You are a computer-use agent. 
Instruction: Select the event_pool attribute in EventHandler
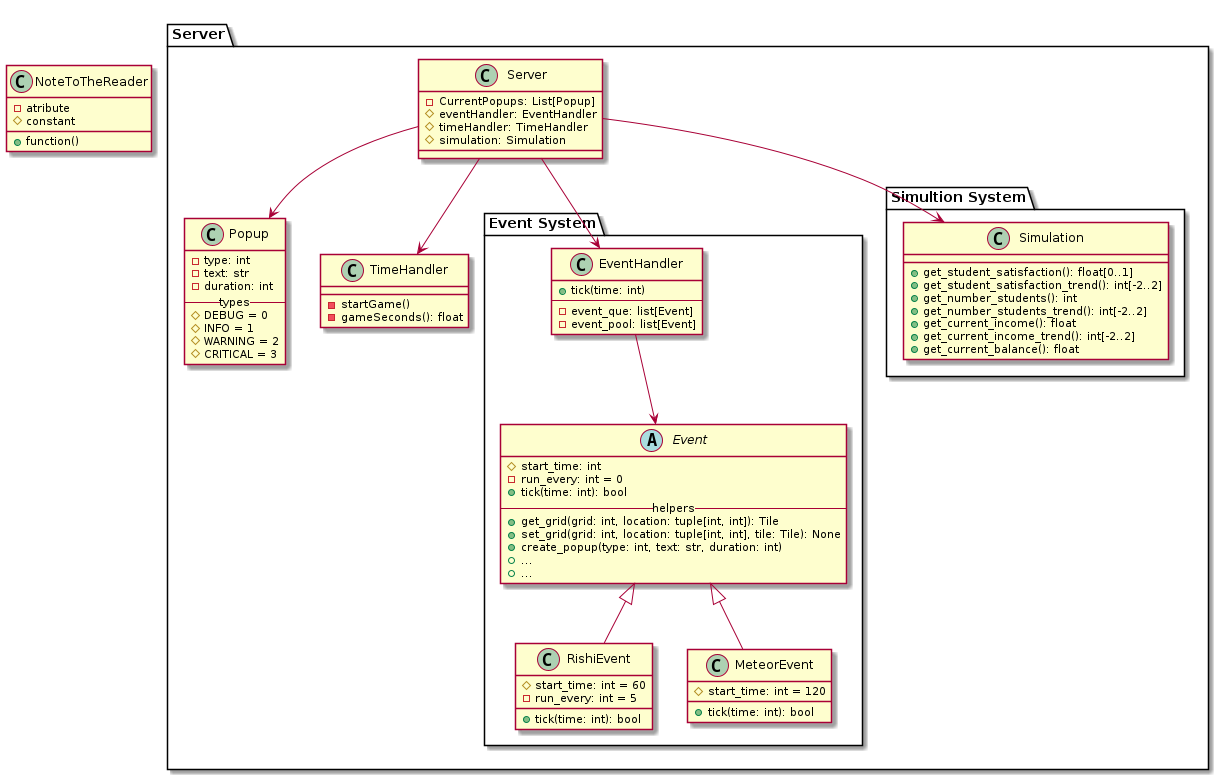coord(631,325)
